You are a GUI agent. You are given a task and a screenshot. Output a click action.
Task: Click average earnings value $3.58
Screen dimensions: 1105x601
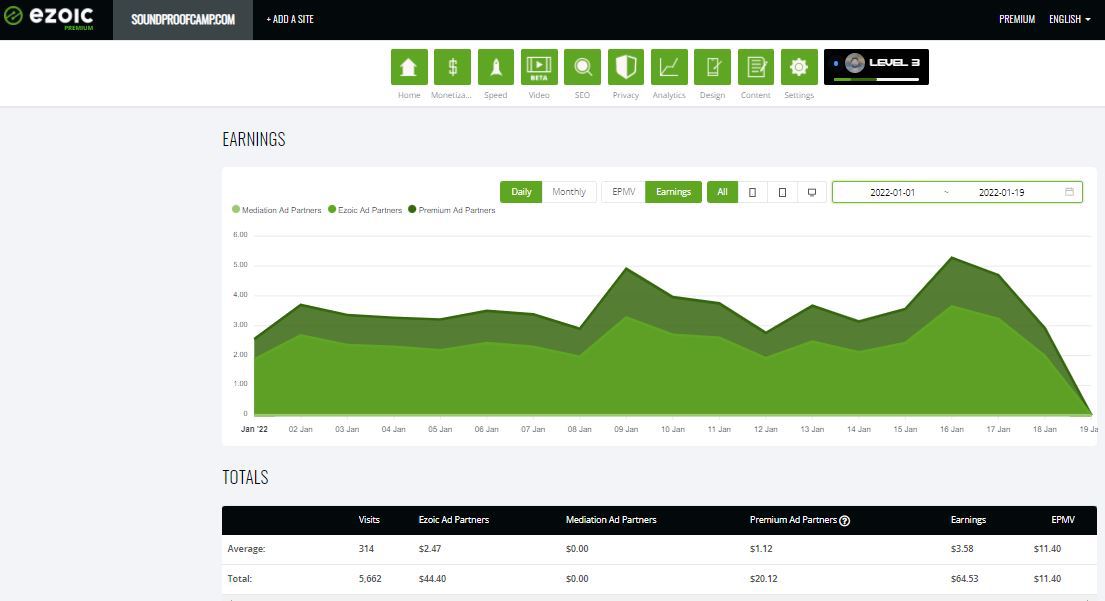click(962, 549)
